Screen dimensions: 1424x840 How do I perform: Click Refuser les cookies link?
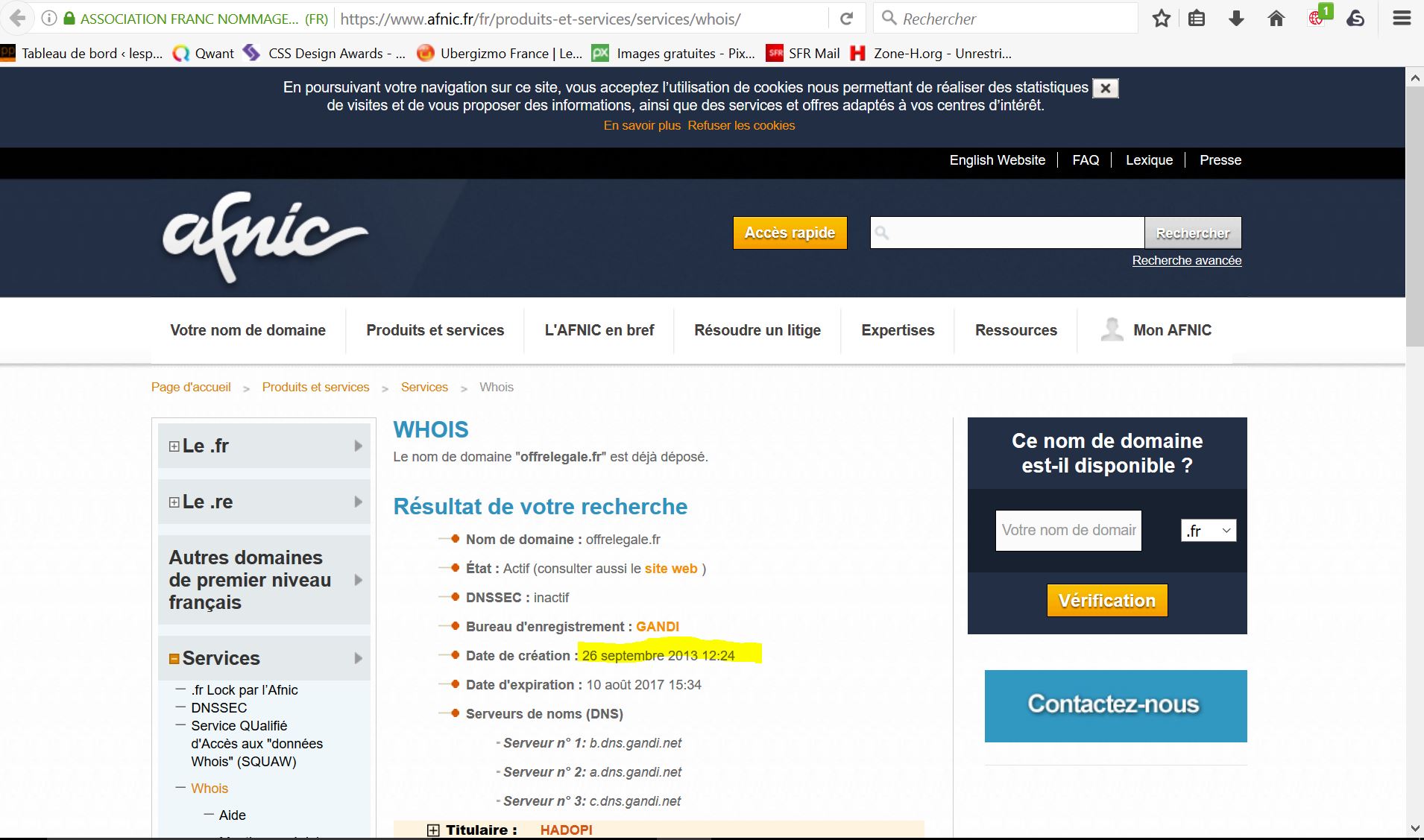(741, 126)
